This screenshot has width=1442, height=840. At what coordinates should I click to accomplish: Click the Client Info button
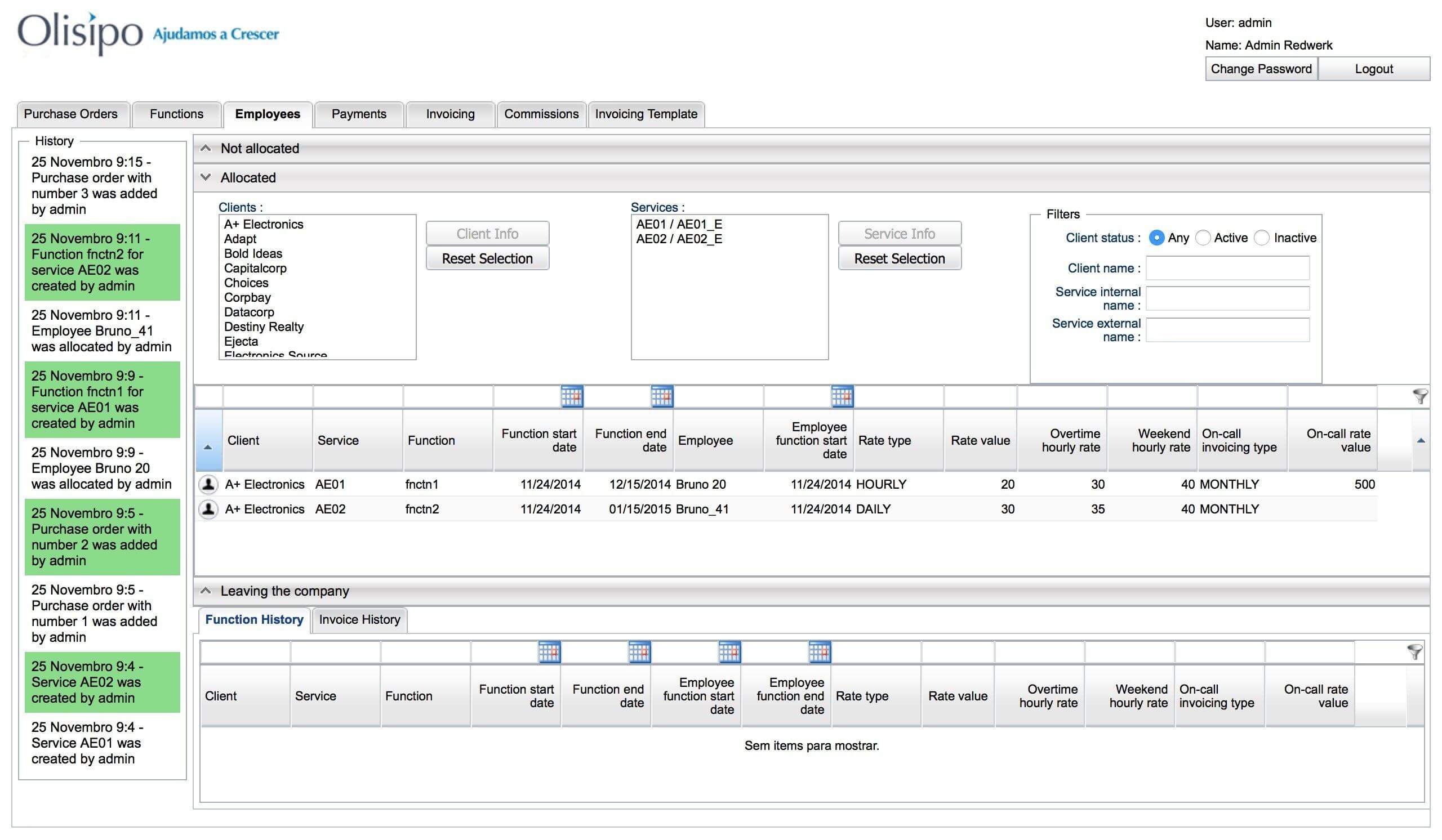tap(487, 234)
